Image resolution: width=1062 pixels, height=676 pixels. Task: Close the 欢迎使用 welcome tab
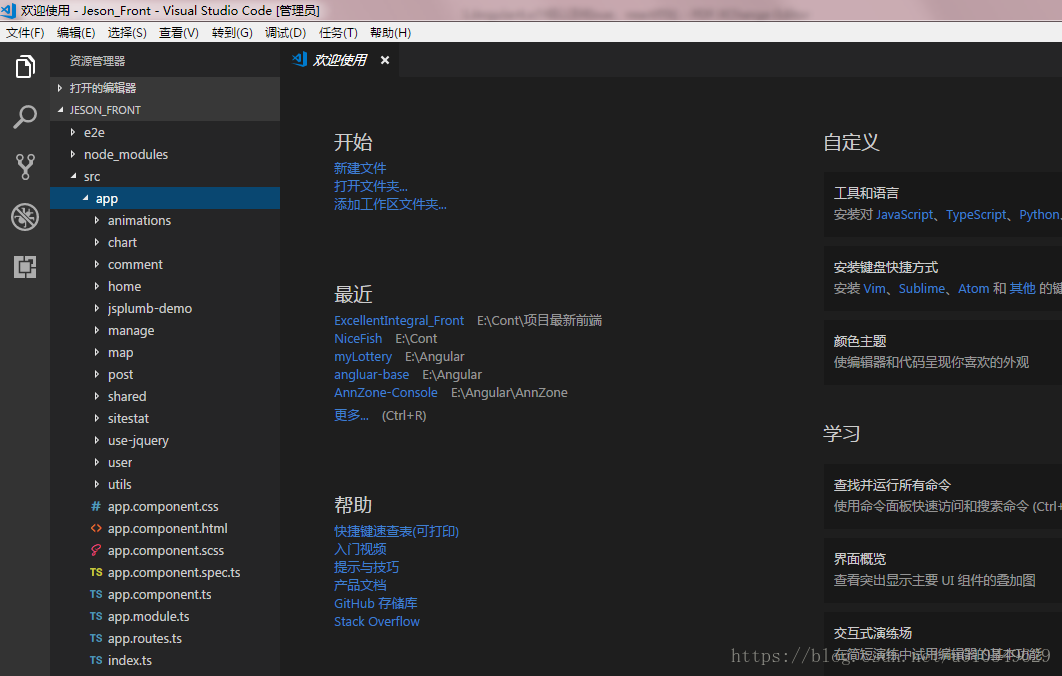click(x=385, y=60)
